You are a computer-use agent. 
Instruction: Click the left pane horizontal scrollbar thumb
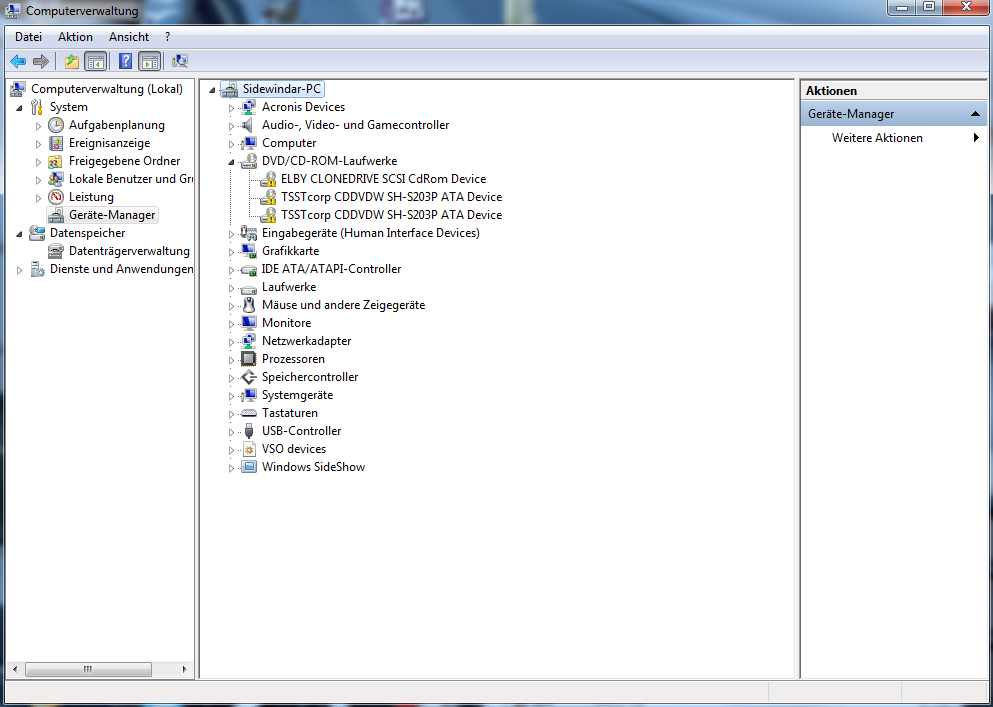tap(88, 669)
